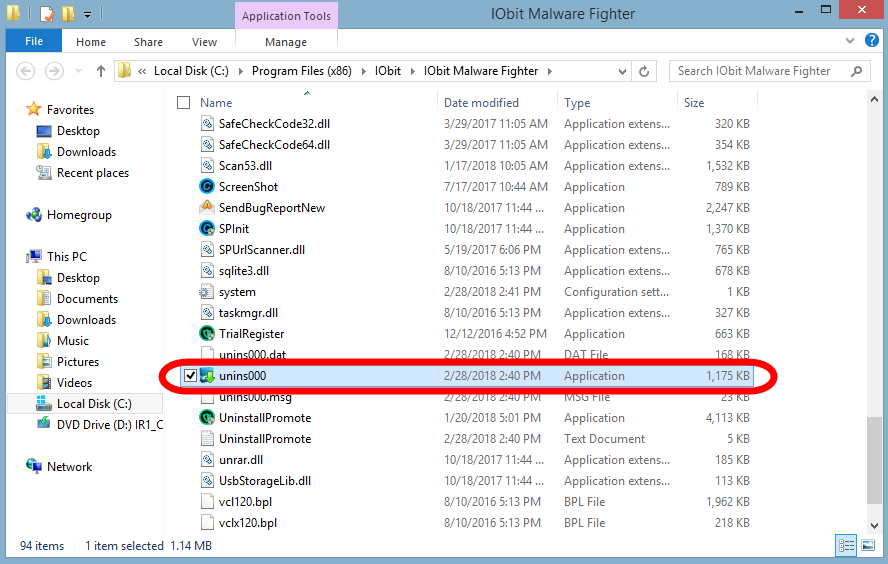Expand arrow after IObit breadcrumb
Screen dimensions: 888x564
412,71
